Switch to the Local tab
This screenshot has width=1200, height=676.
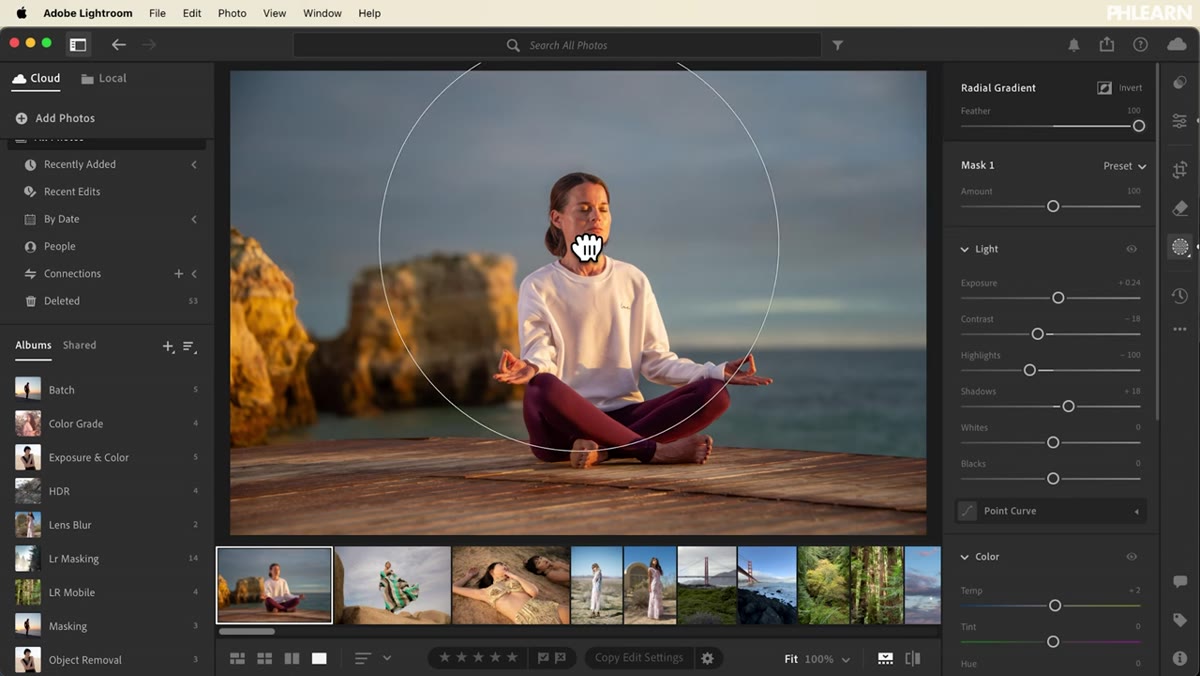click(x=104, y=78)
